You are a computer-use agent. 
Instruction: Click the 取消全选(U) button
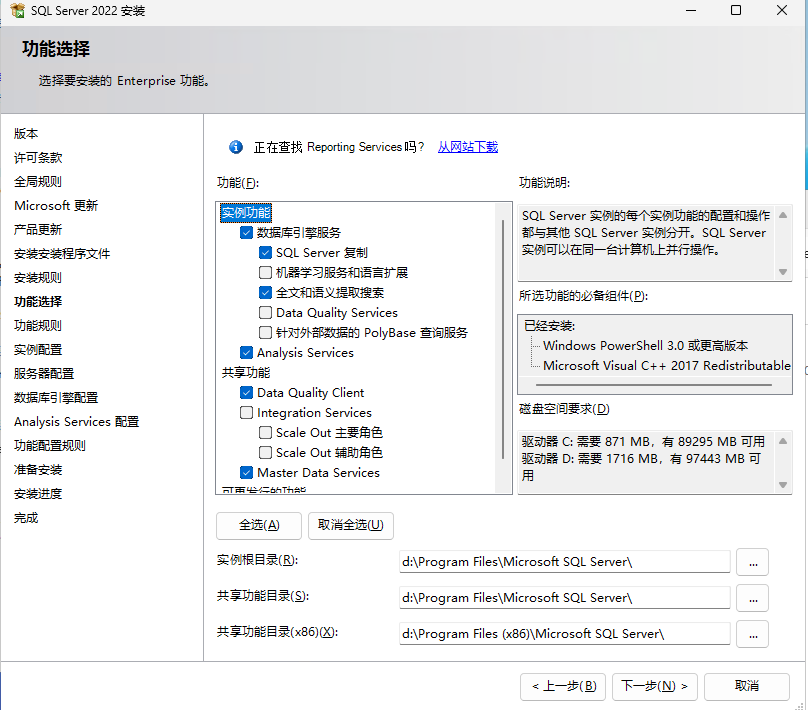[350, 526]
